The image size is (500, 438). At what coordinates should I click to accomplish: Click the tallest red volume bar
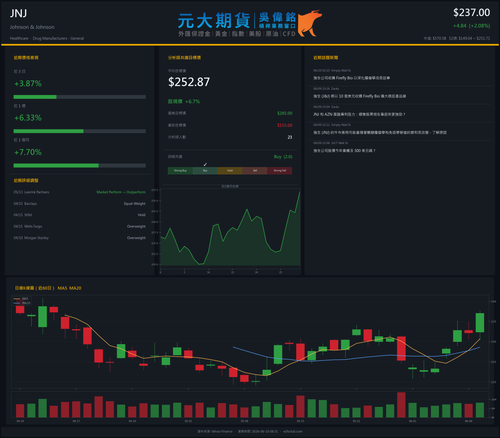pyautogui.click(x=401, y=405)
